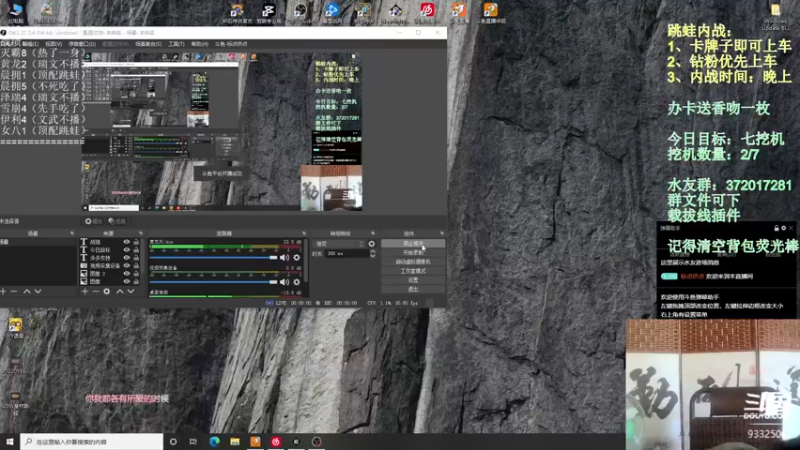Image resolution: width=800 pixels, height=450 pixels.
Task: Click the 停止推流 button
Action: pos(413,244)
